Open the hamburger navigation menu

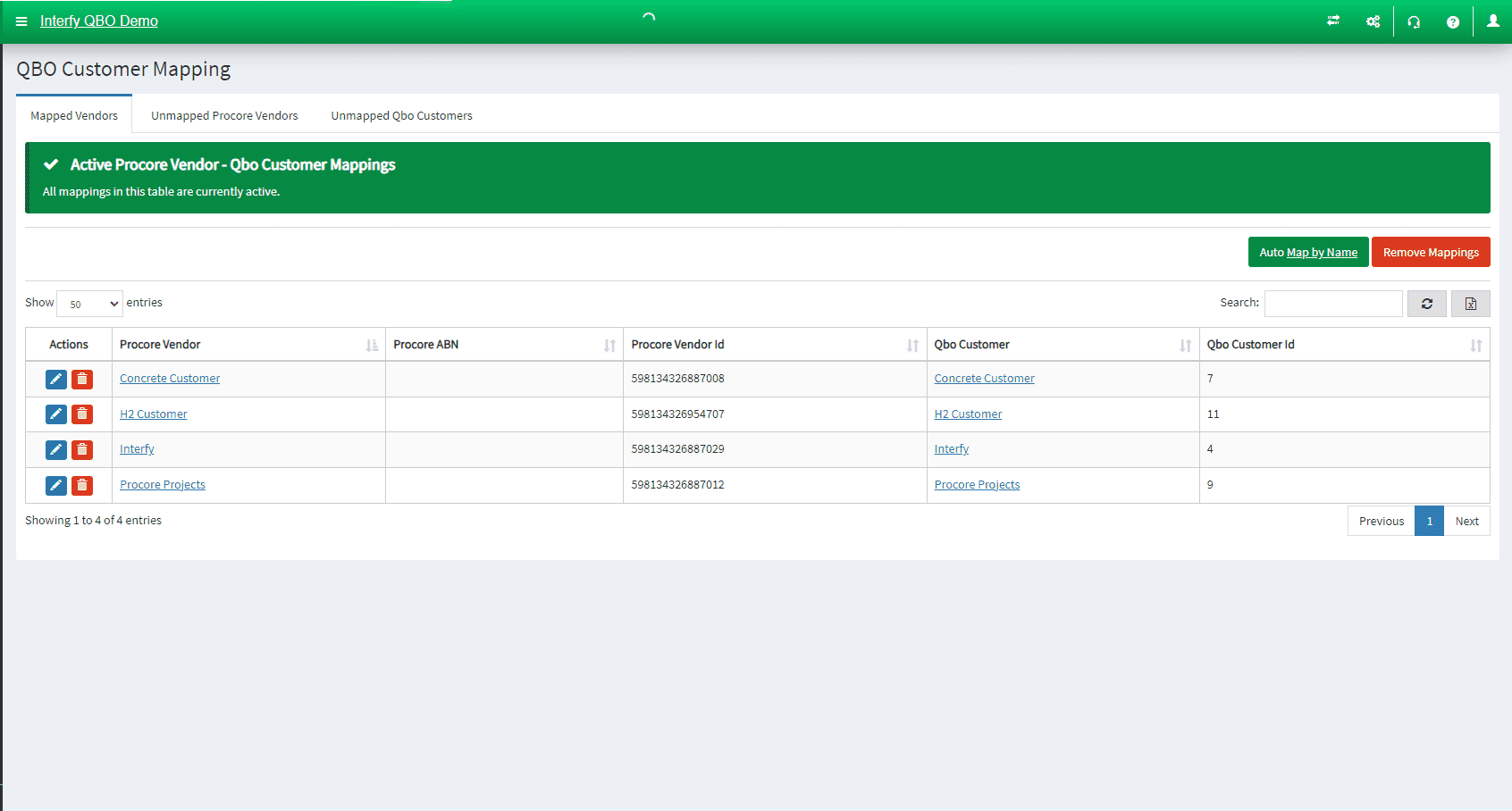[21, 21]
